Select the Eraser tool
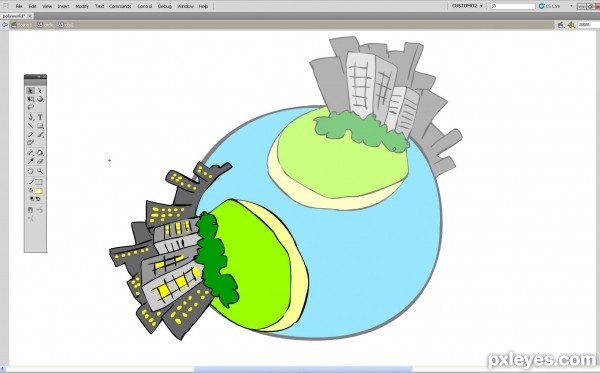The image size is (600, 373). pos(40,161)
